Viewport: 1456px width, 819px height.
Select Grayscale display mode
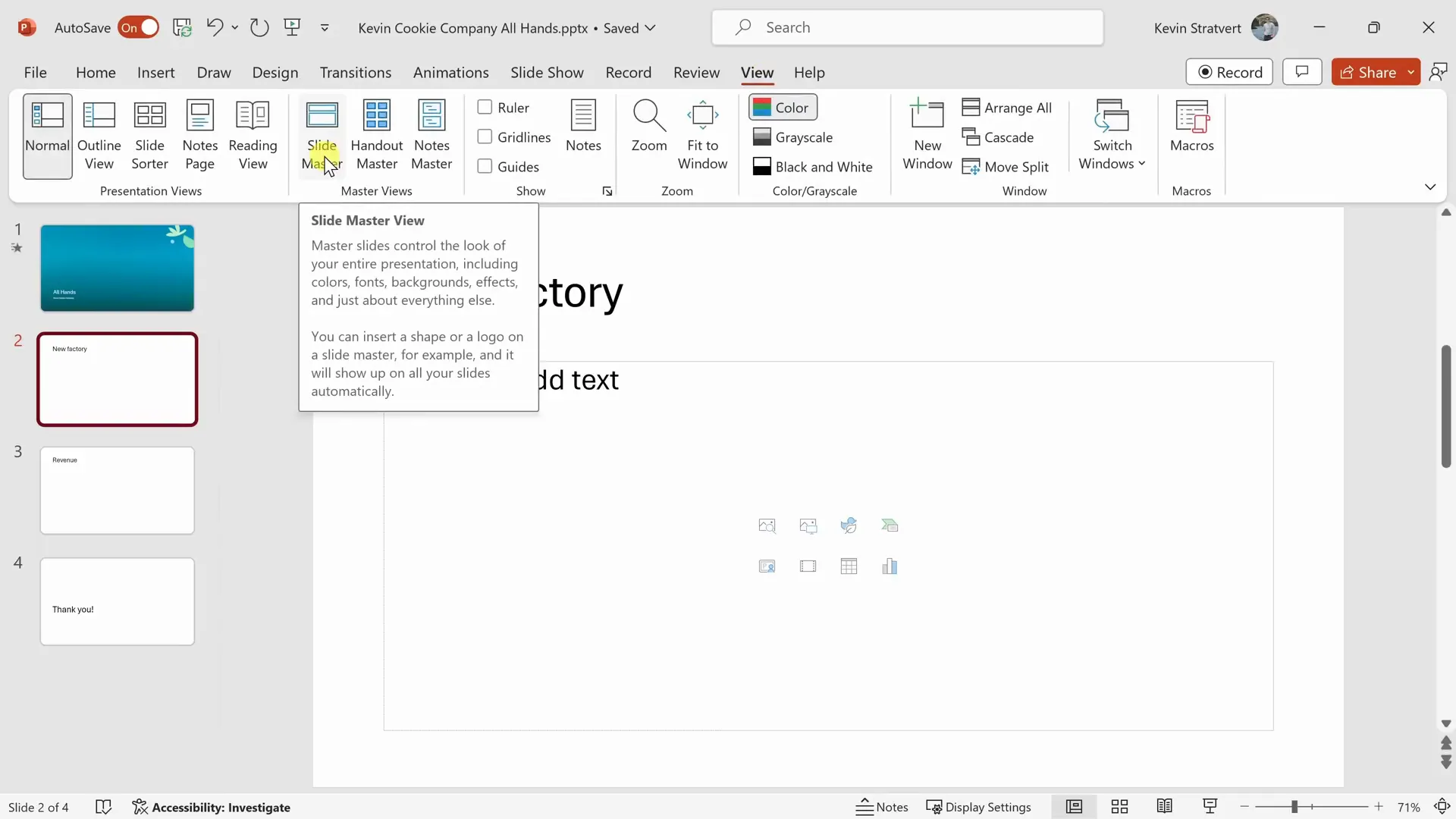[x=793, y=137]
